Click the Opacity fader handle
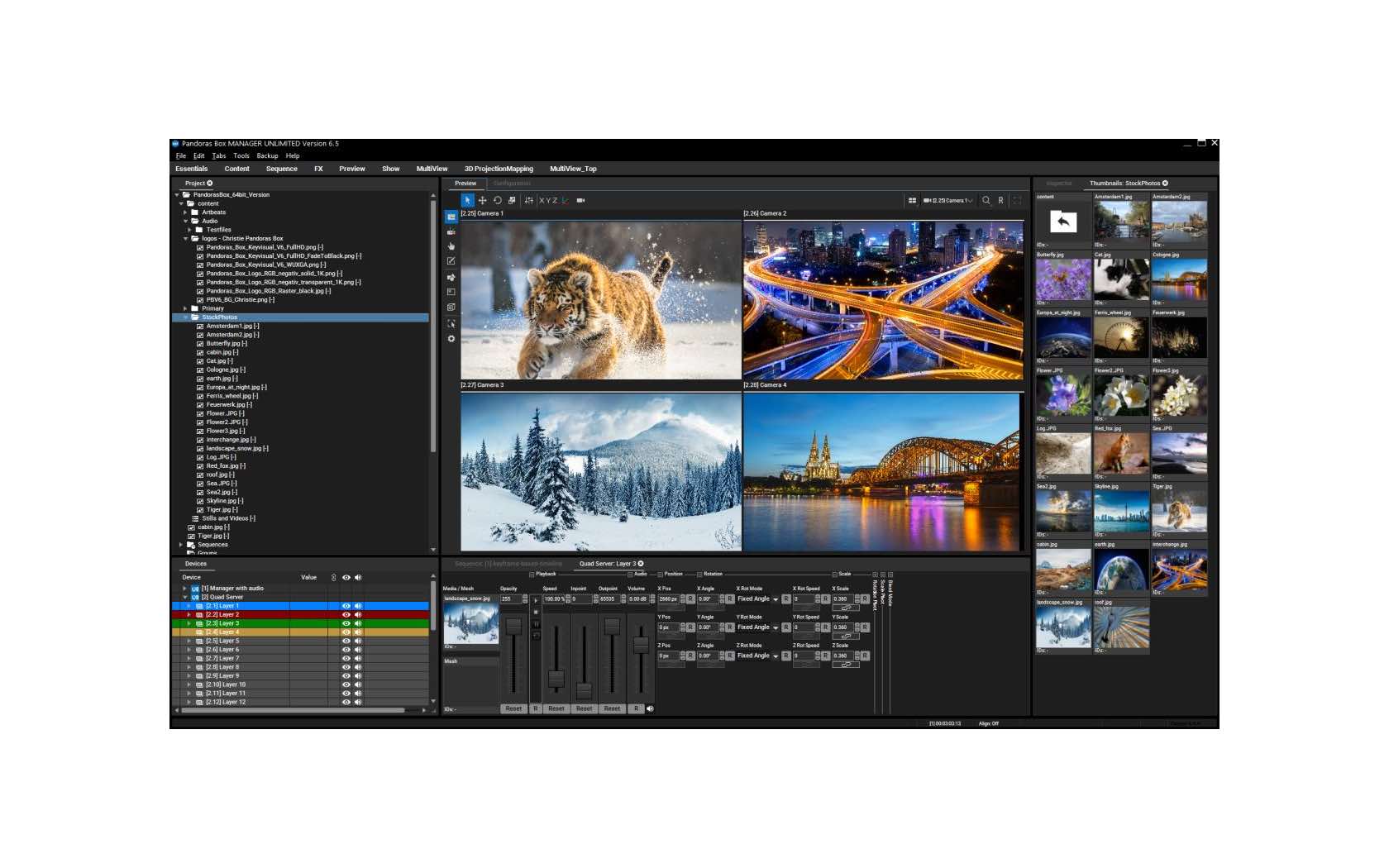Viewport: 1389px width, 868px height. [513, 626]
